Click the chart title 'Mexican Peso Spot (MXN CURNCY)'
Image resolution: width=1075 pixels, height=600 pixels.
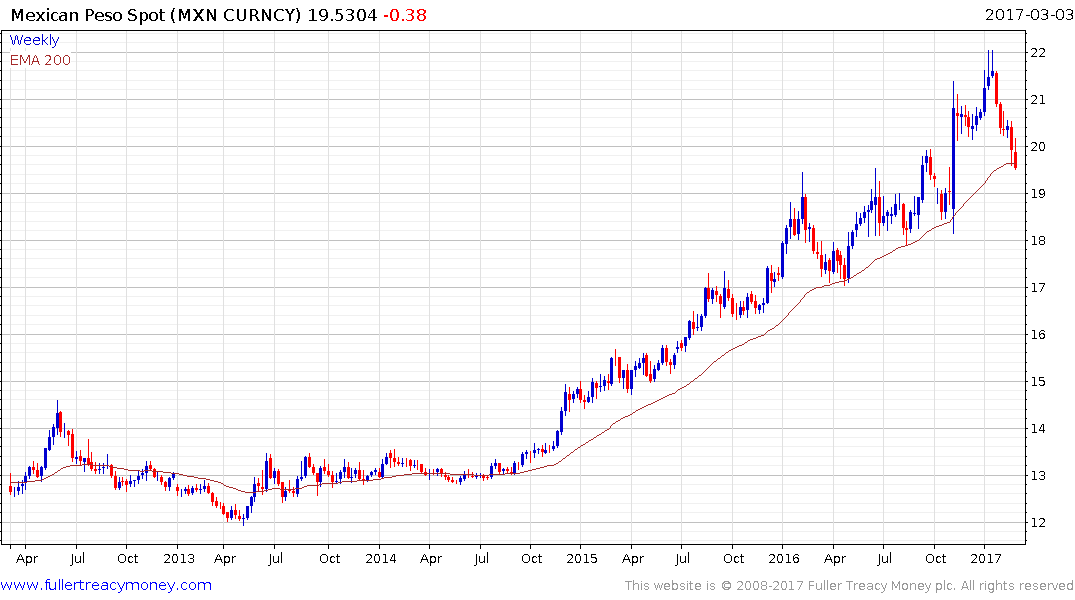coord(156,15)
